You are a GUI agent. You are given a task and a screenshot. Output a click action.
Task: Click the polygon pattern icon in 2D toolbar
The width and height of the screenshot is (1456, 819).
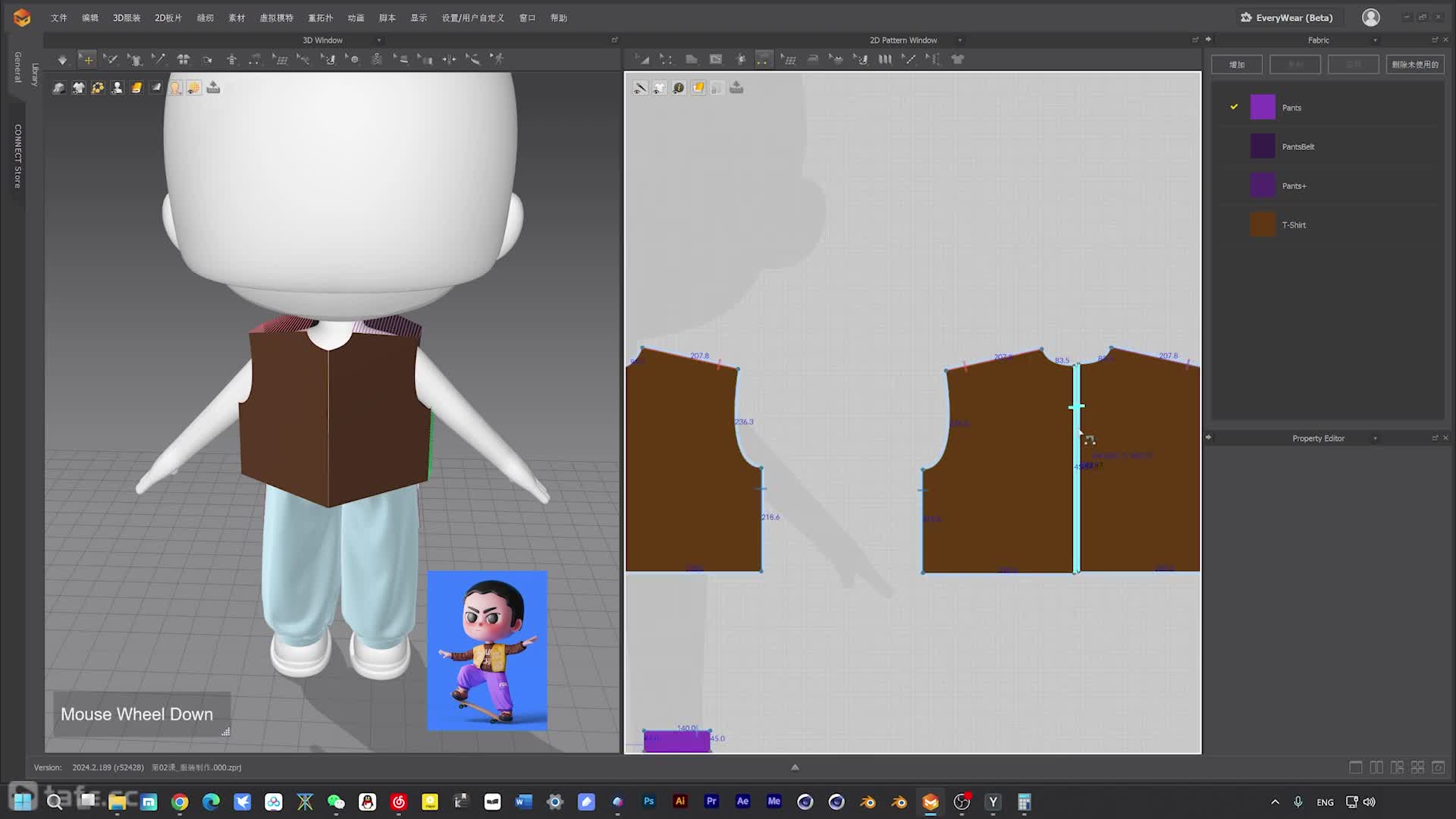tap(691, 59)
